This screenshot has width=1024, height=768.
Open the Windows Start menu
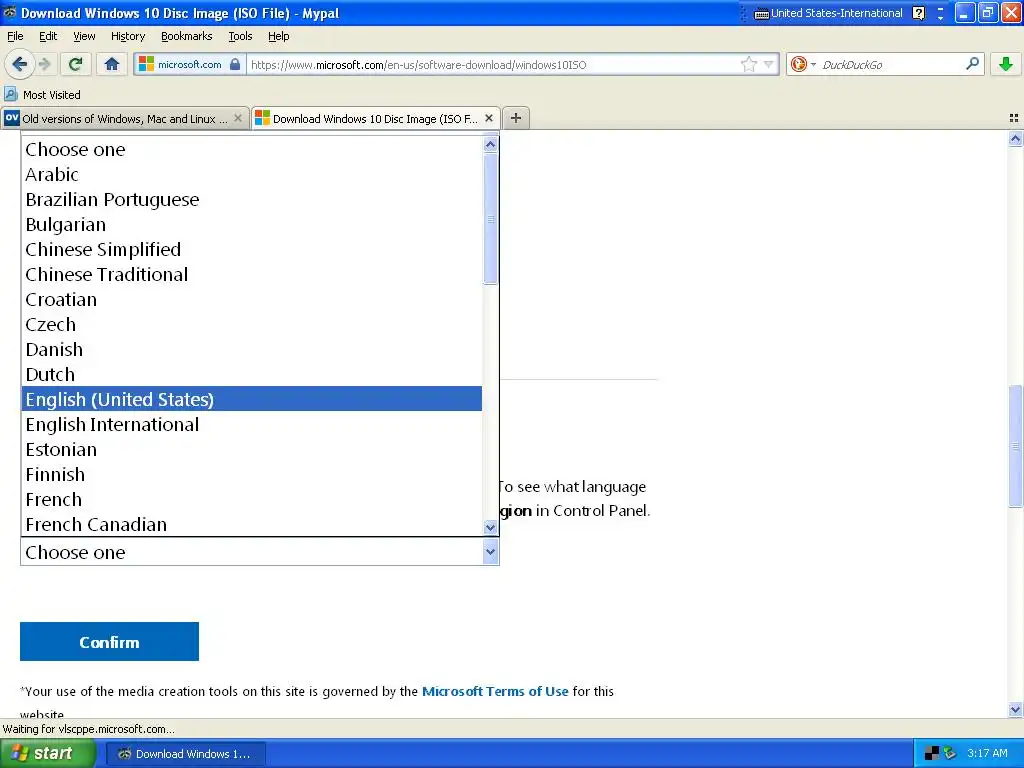48,754
